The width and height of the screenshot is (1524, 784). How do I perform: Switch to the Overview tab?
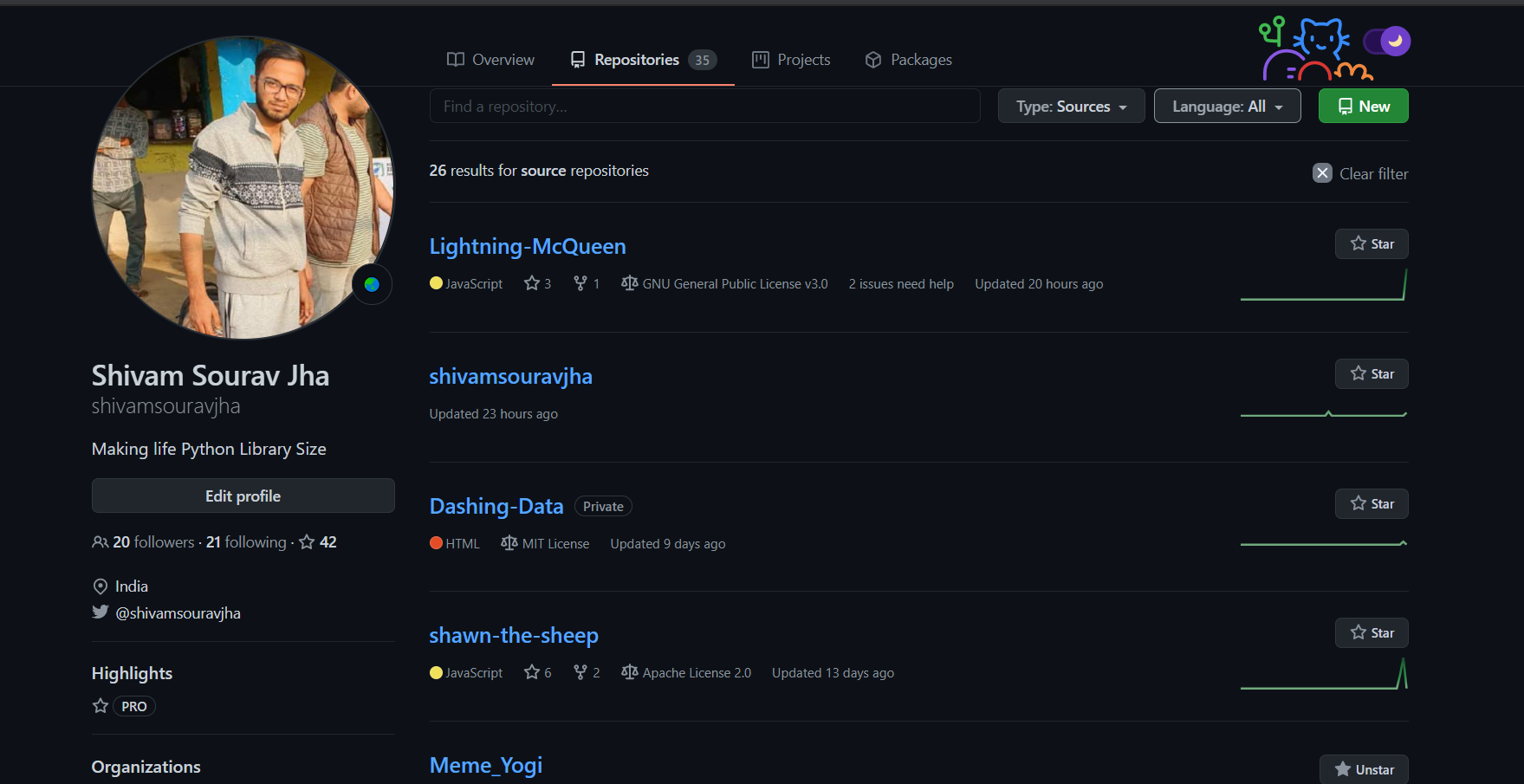(x=490, y=60)
